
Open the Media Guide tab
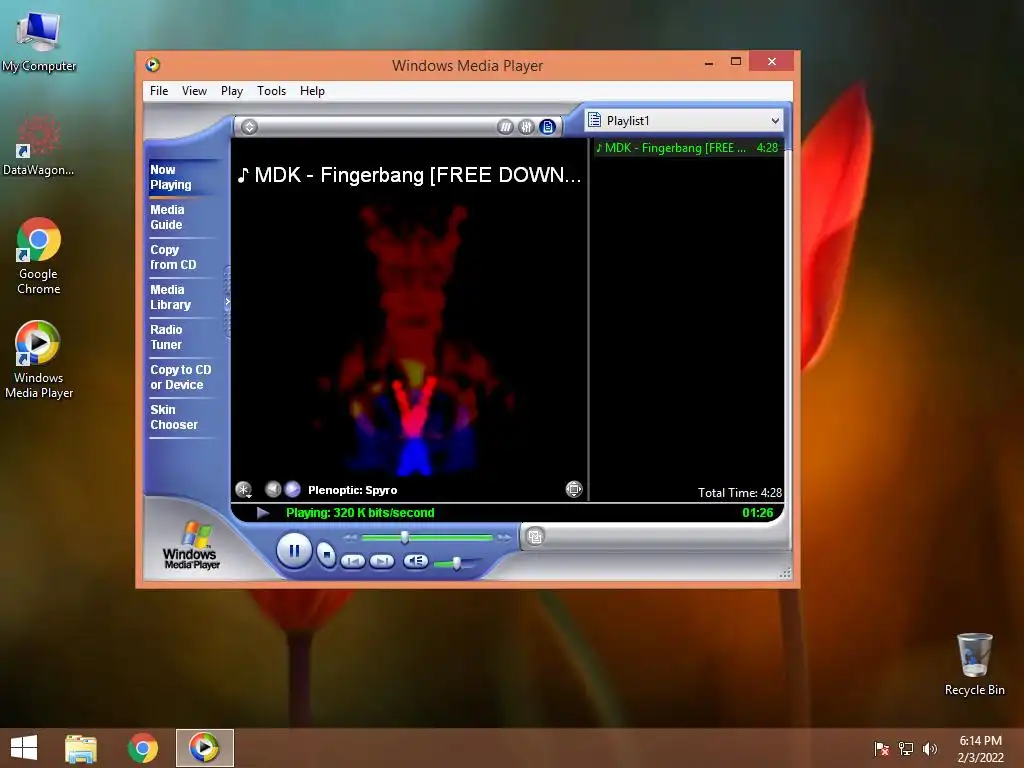[167, 217]
